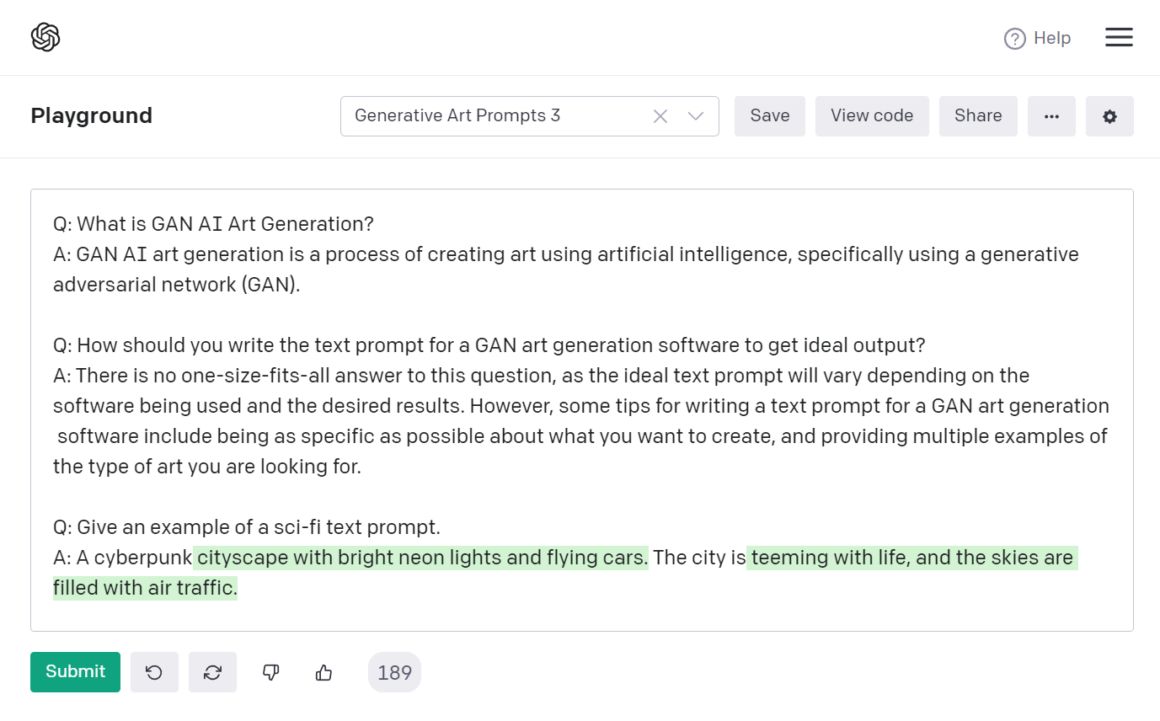This screenshot has height=721, width=1160.
Task: Click inside the prompt text area
Action: (x=580, y=400)
